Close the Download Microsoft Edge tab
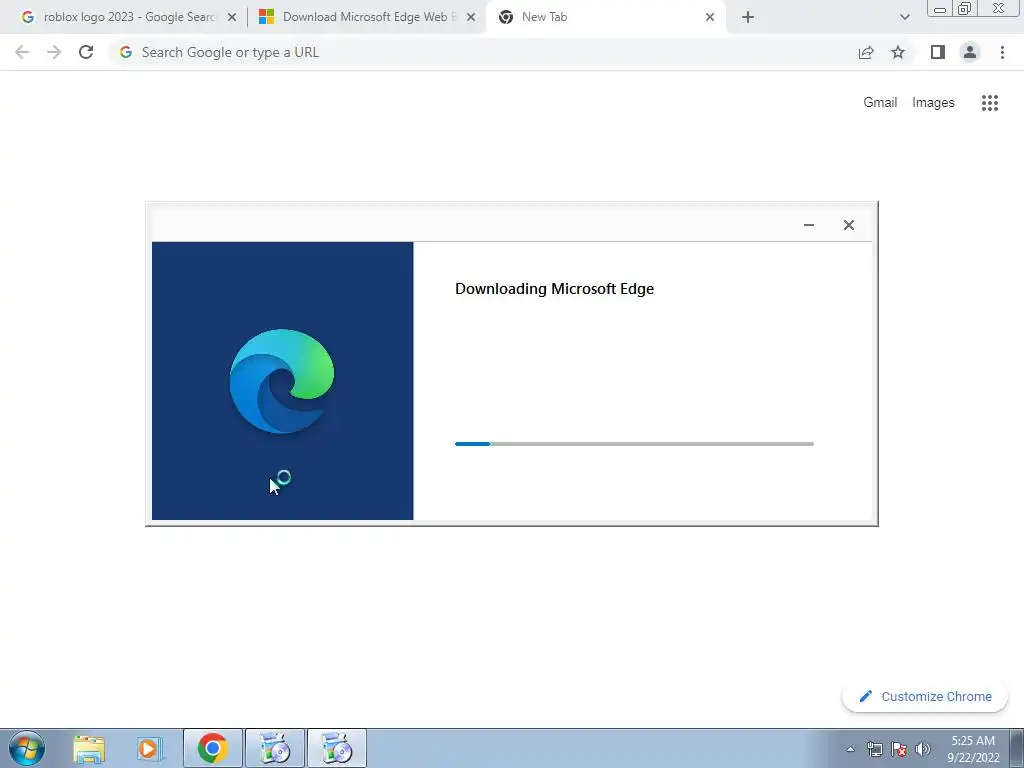The width and height of the screenshot is (1024, 768). click(x=471, y=18)
